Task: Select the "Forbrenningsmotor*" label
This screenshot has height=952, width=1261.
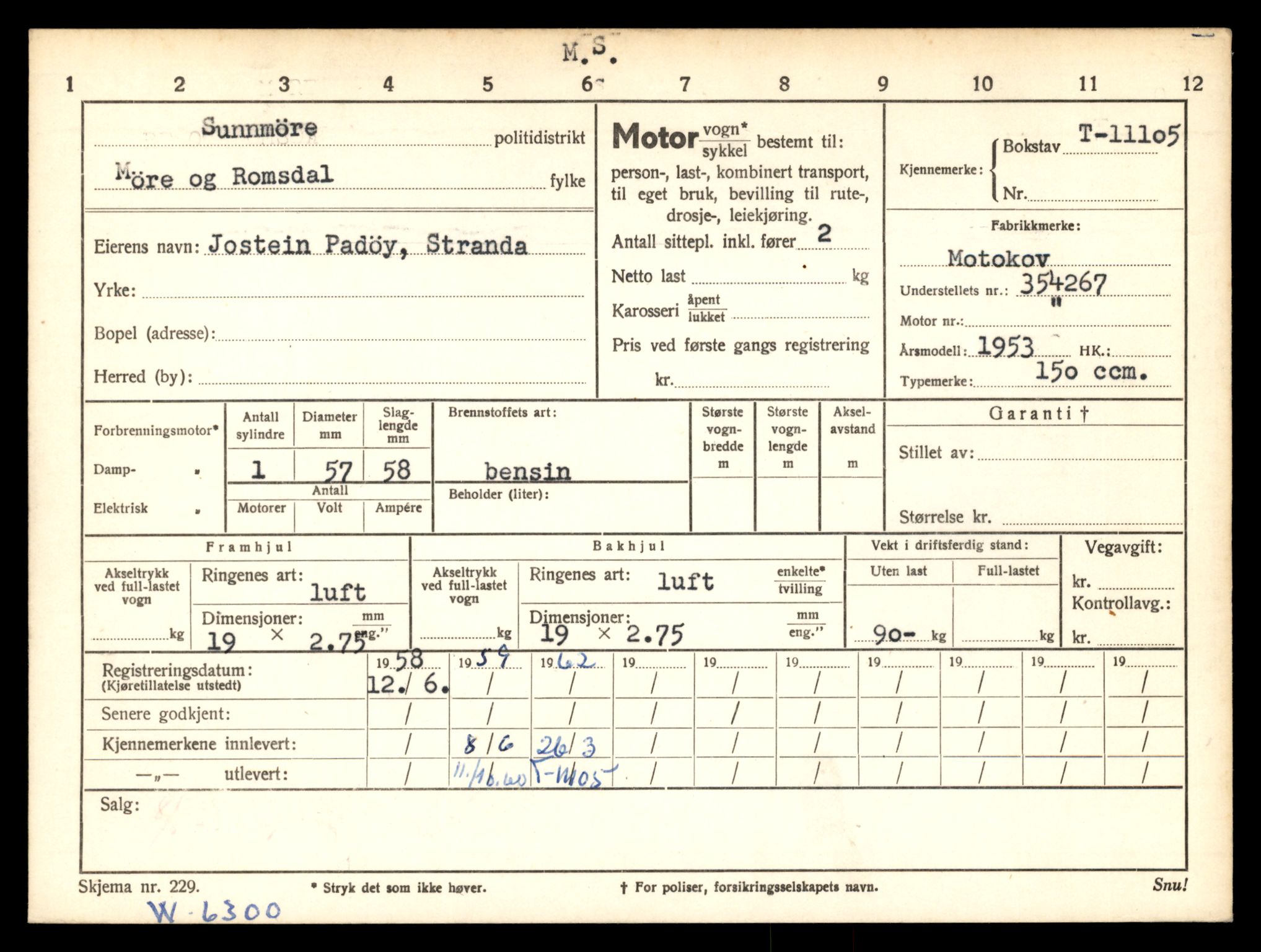Action: (x=156, y=431)
